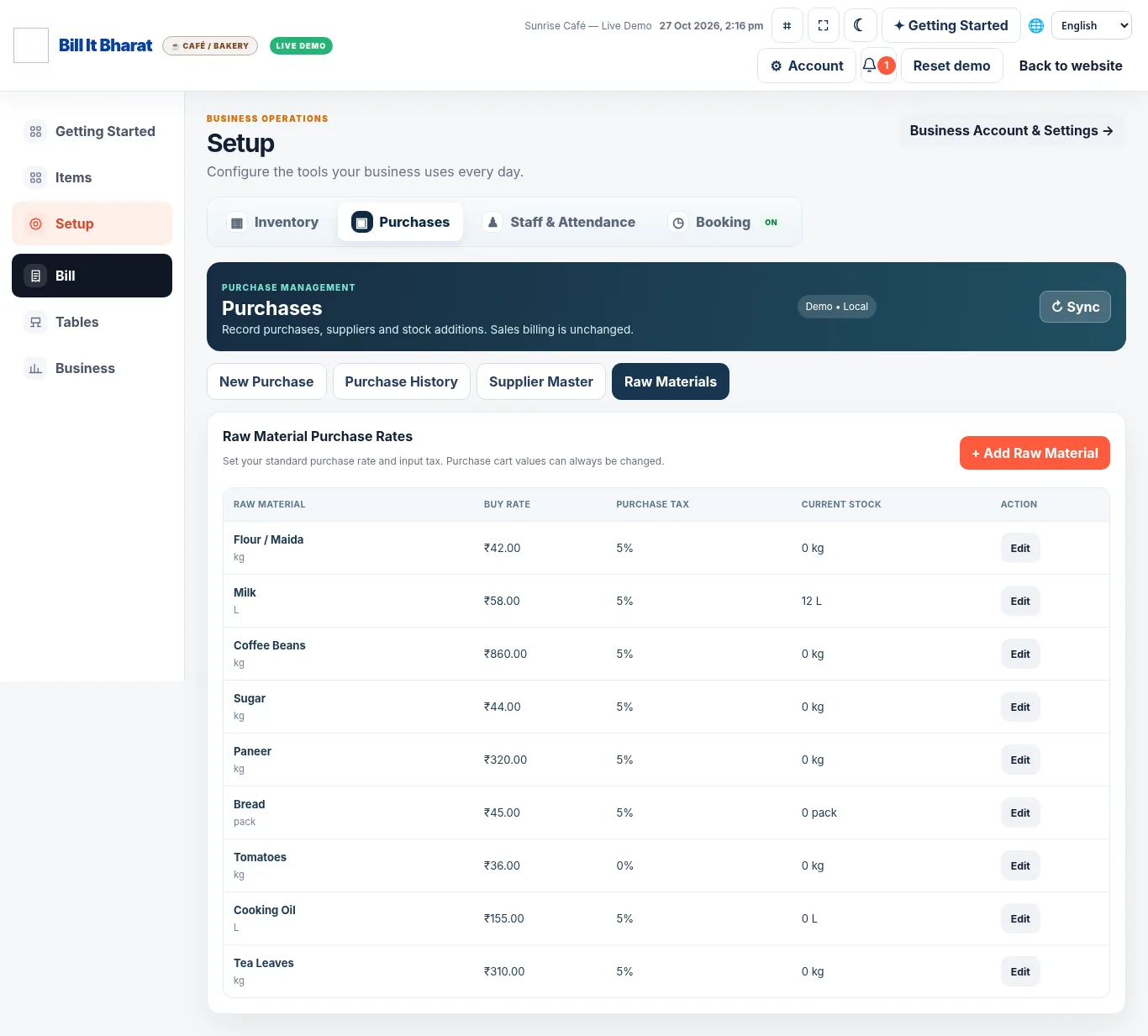The height and width of the screenshot is (1036, 1148).
Task: Open the Staff & Attendance tab
Action: tap(559, 222)
